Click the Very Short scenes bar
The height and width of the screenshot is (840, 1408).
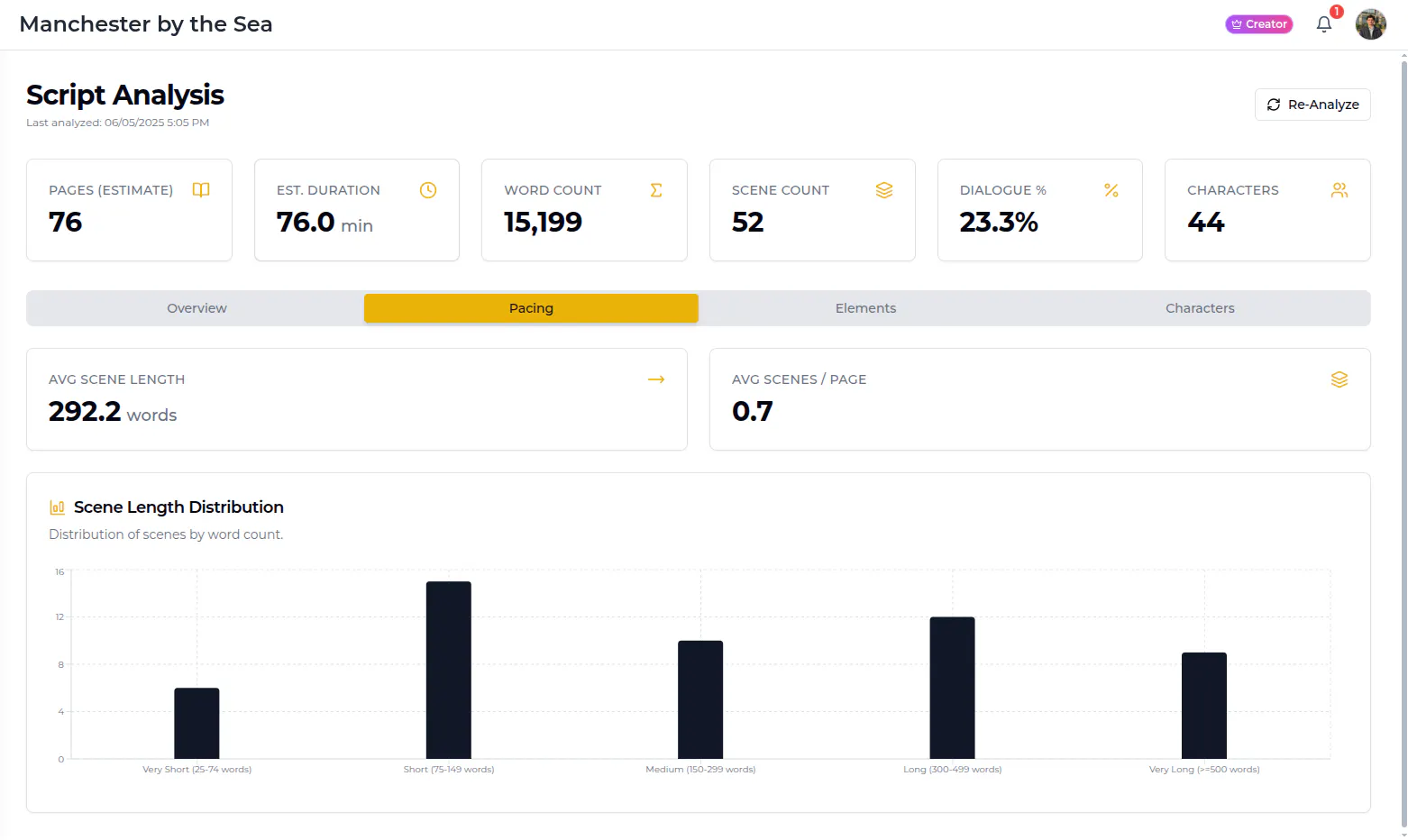197,723
